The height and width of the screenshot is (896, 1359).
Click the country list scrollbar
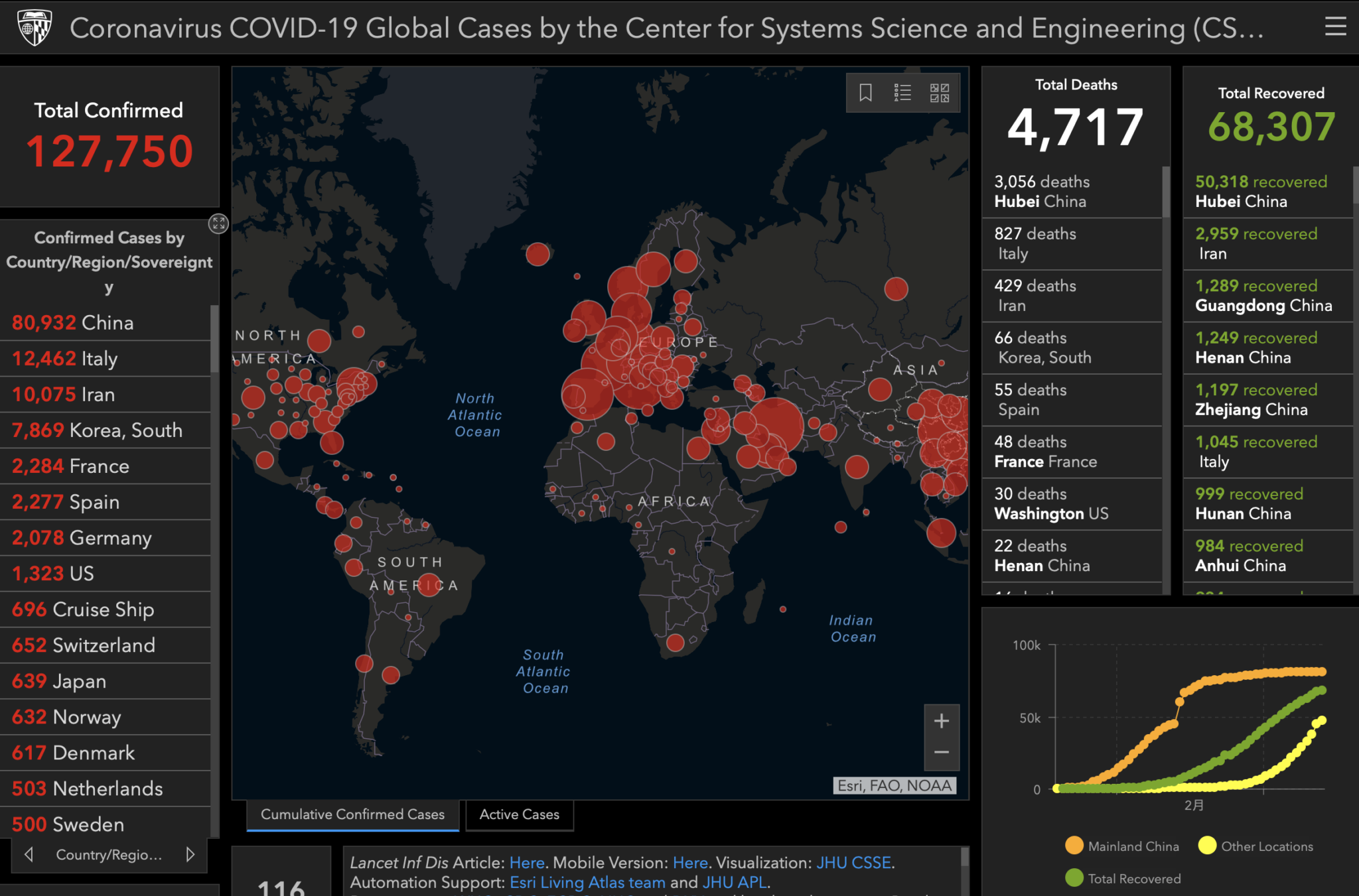(214, 338)
